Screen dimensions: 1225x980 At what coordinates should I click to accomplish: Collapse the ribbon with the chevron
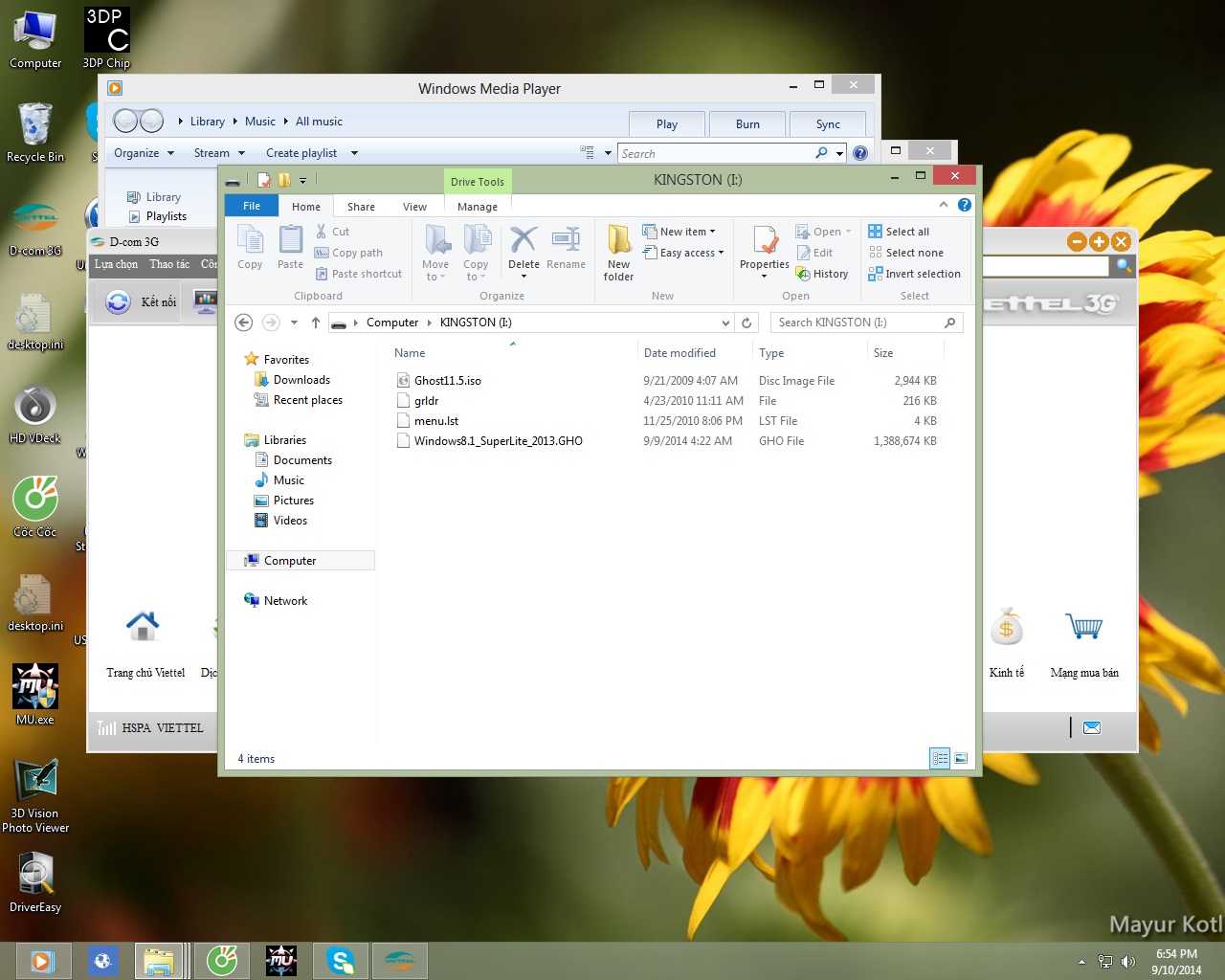point(944,205)
